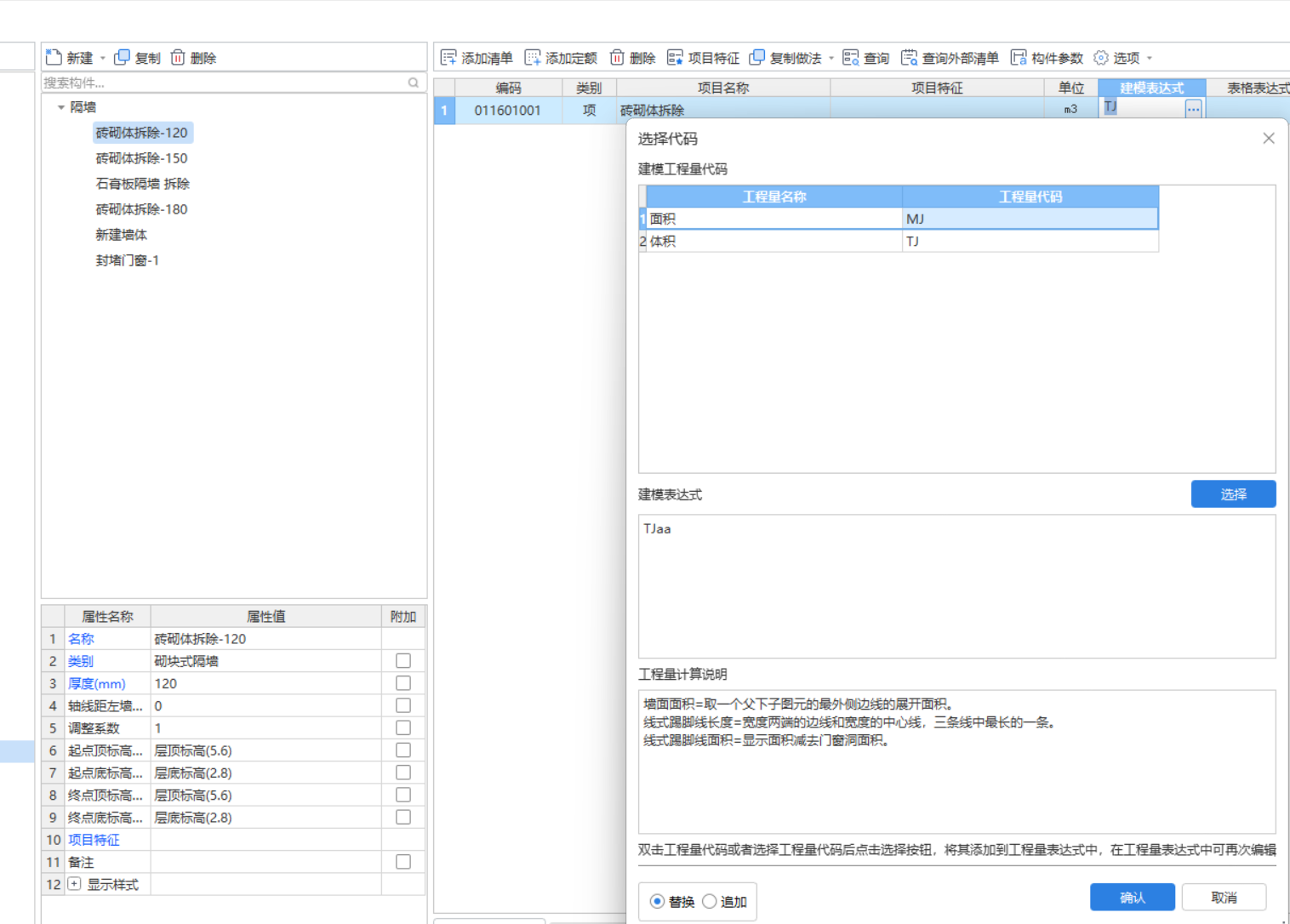Viewport: 1290px width, 924px height.
Task: Click the 删除 icon in component panel
Action: 178,57
